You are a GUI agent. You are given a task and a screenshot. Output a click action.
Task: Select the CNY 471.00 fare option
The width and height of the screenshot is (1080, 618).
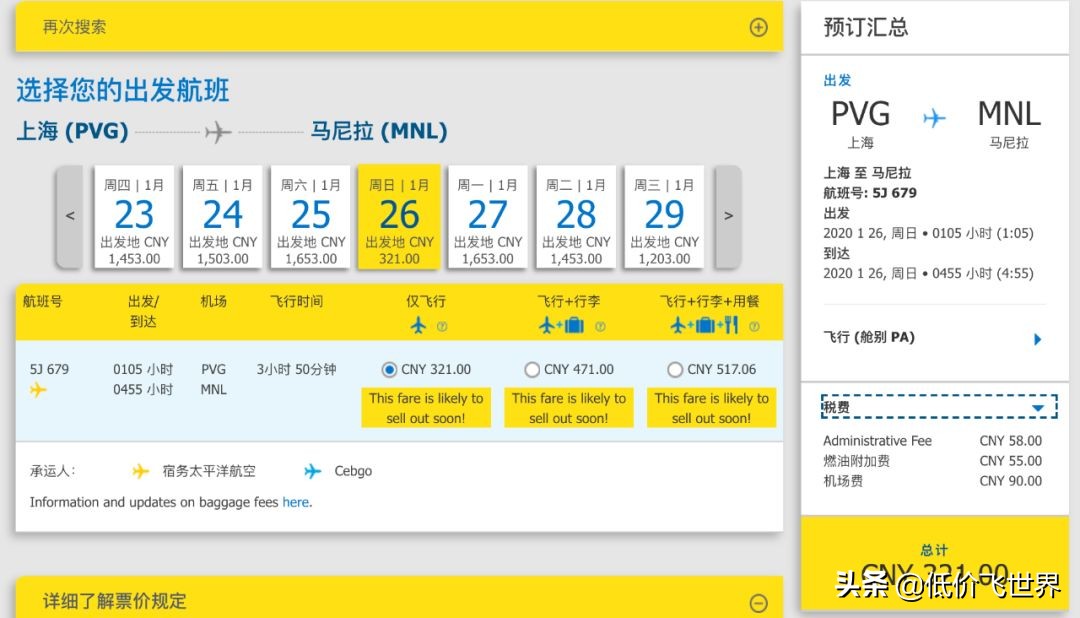pyautogui.click(x=531, y=369)
